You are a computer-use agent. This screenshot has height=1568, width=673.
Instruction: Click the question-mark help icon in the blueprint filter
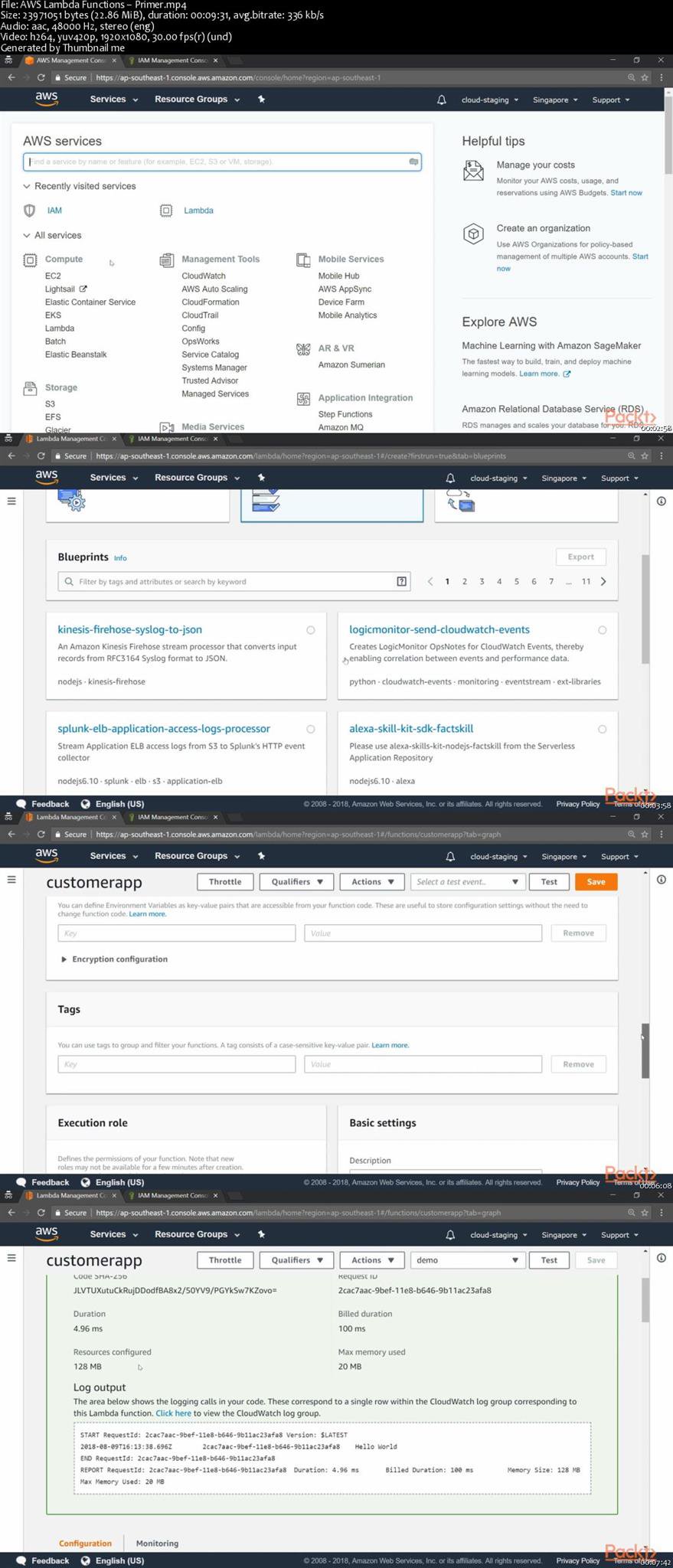click(x=401, y=581)
